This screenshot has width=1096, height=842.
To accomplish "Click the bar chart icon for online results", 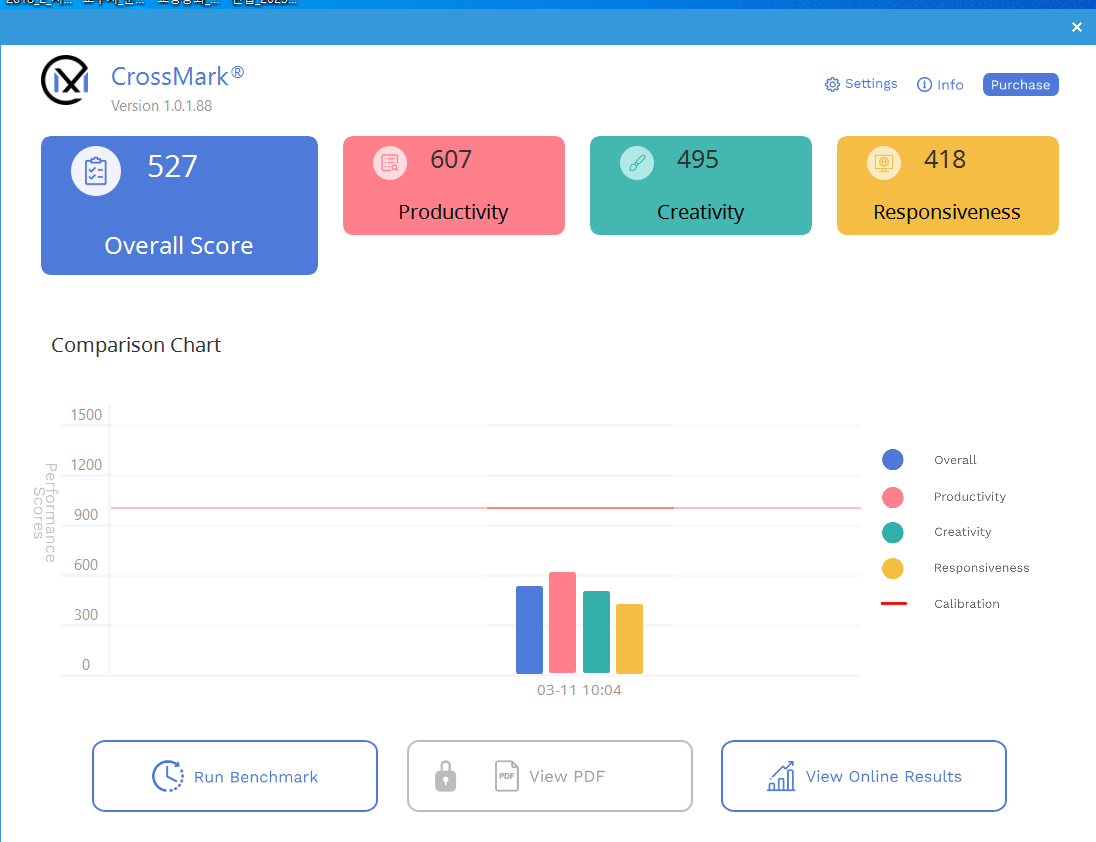I will [781, 776].
